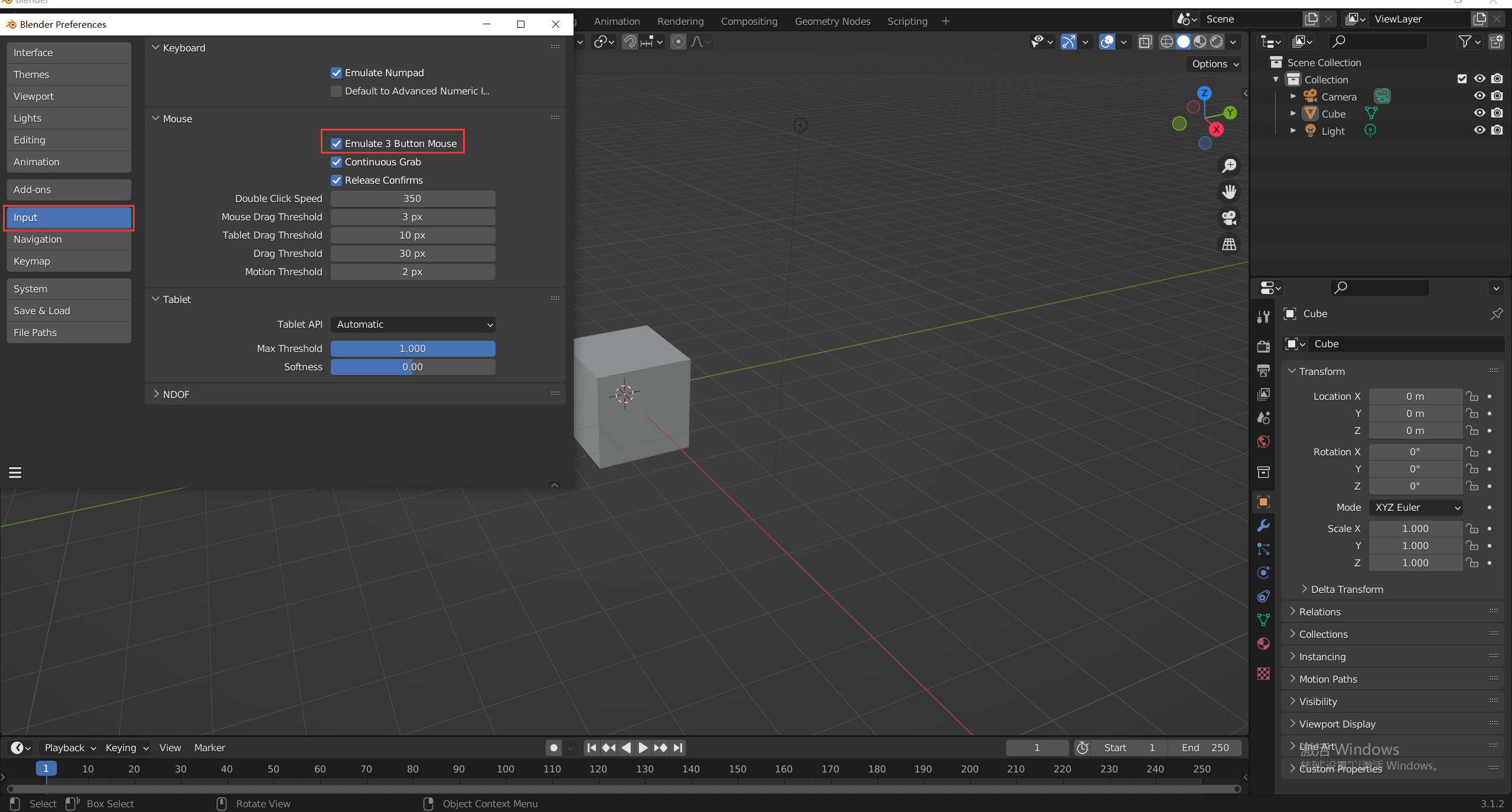This screenshot has width=1512, height=812.
Task: Expand the Camera tree item in outliner
Action: [x=1293, y=96]
